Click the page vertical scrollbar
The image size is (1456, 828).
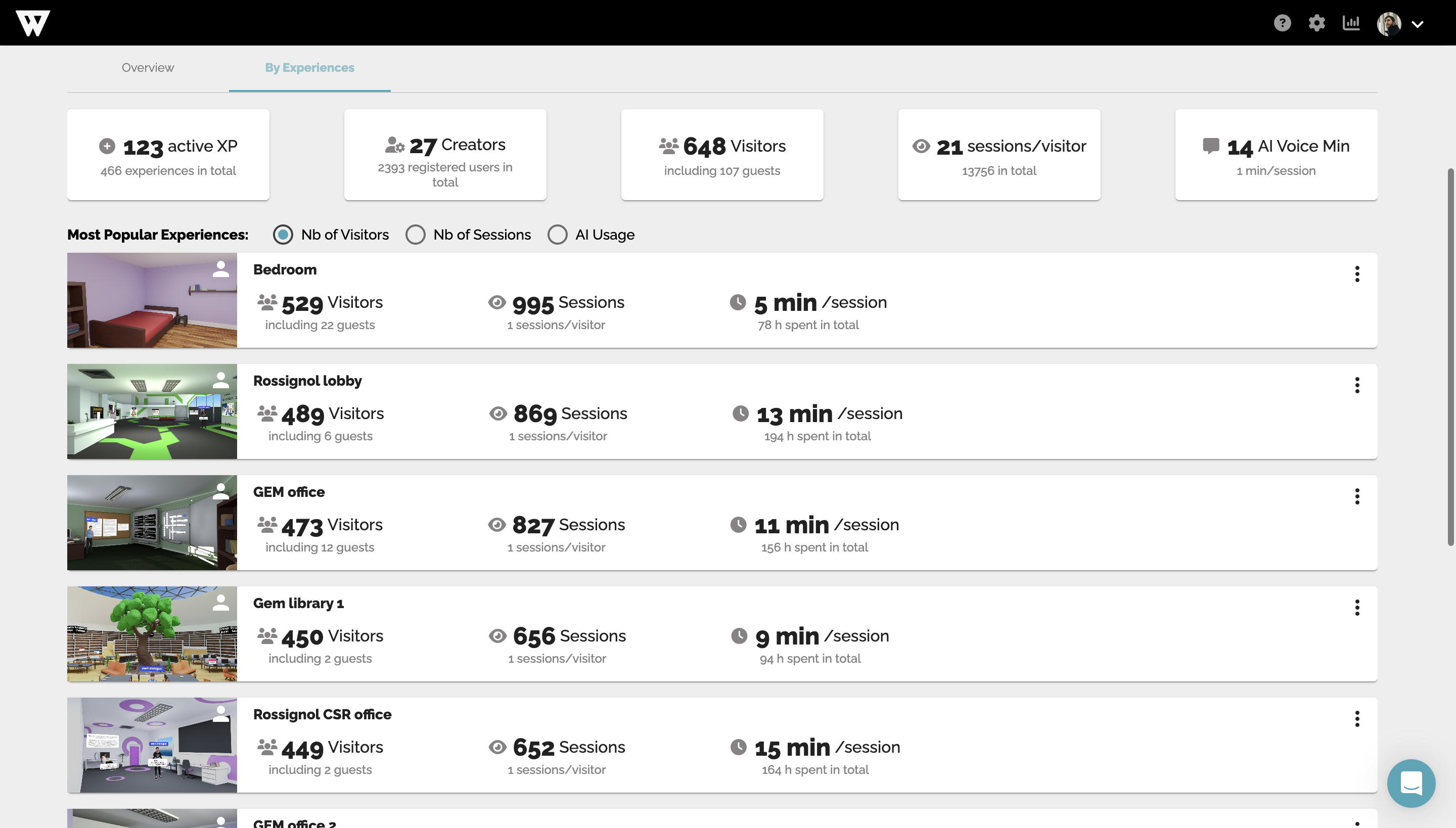1450,357
